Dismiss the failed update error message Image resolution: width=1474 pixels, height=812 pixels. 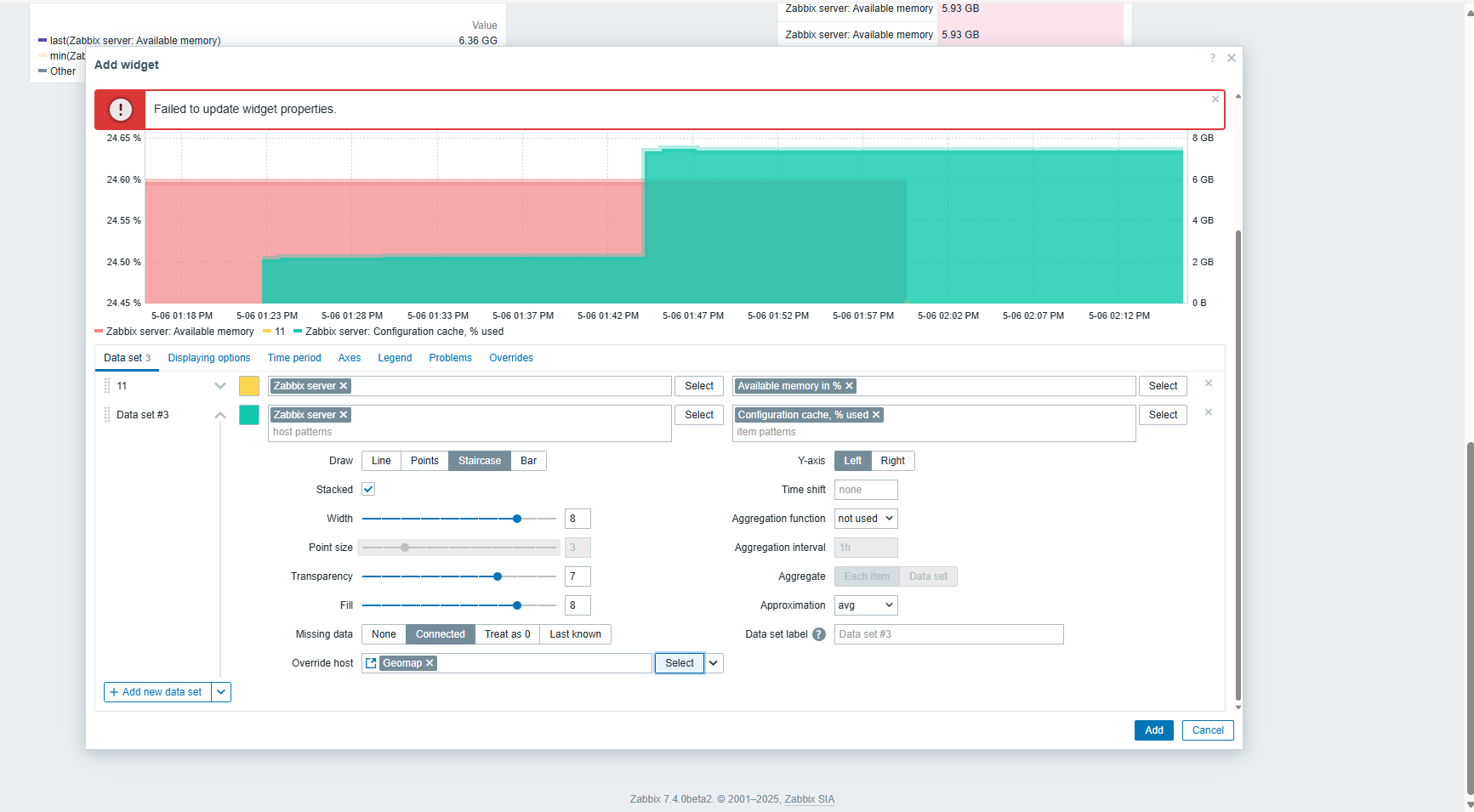click(1215, 99)
